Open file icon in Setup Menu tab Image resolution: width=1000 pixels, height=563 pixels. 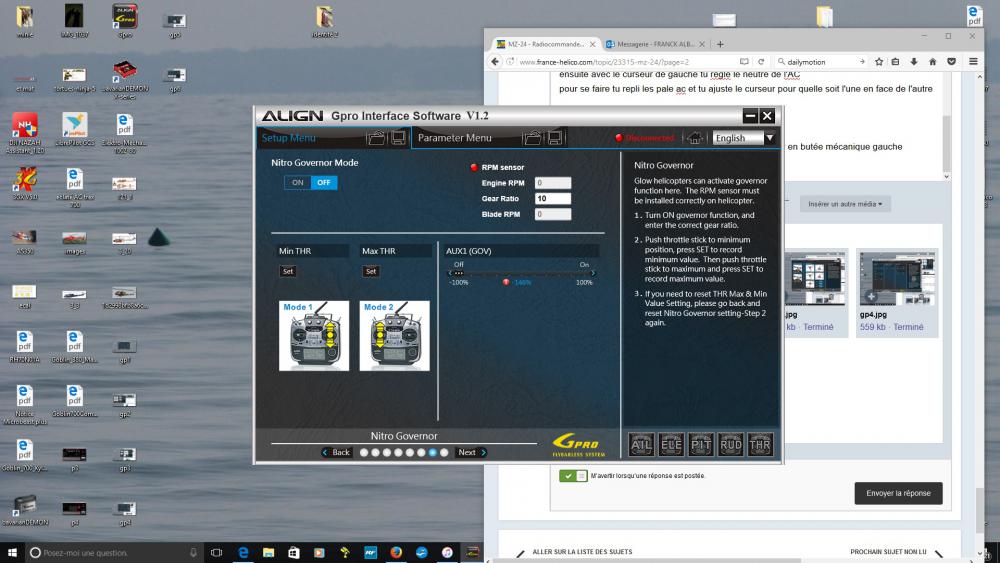tap(376, 138)
